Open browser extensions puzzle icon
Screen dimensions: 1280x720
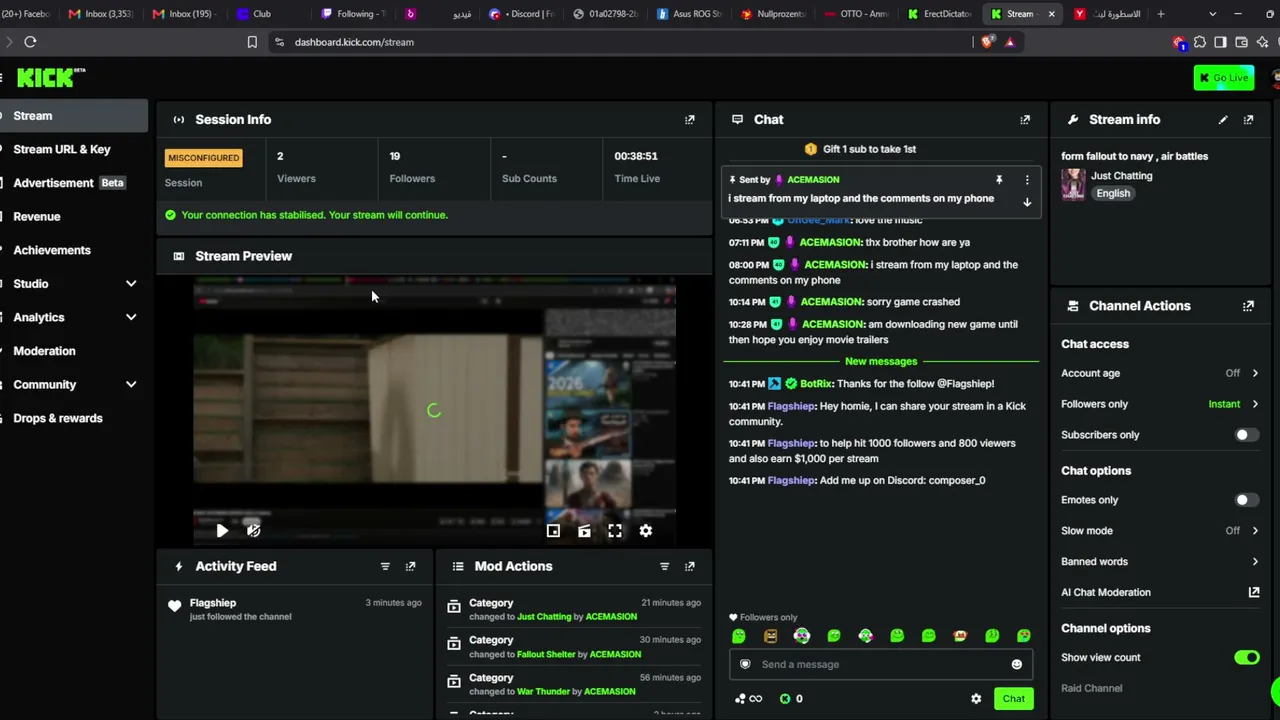coord(1200,42)
